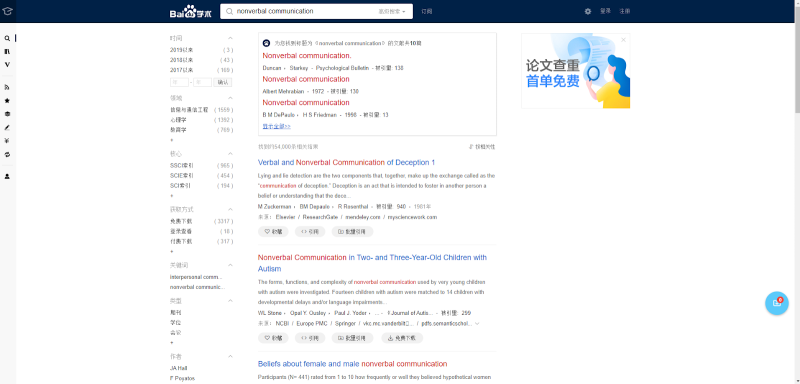Click the start year input field
This screenshot has width=800, height=384.
pyautogui.click(x=179, y=82)
